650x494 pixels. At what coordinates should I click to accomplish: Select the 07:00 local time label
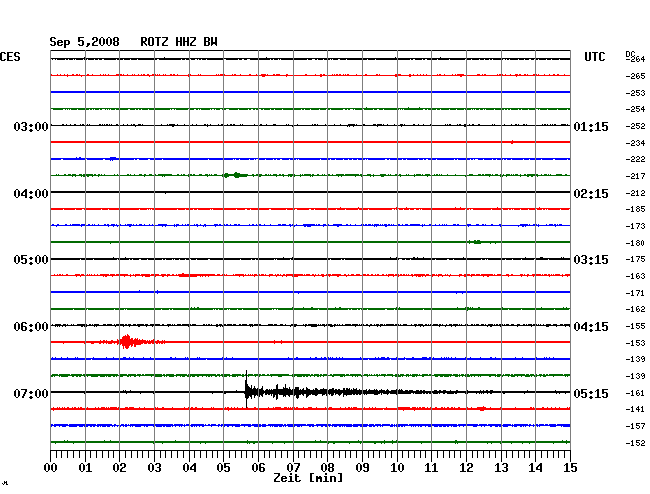point(31,393)
